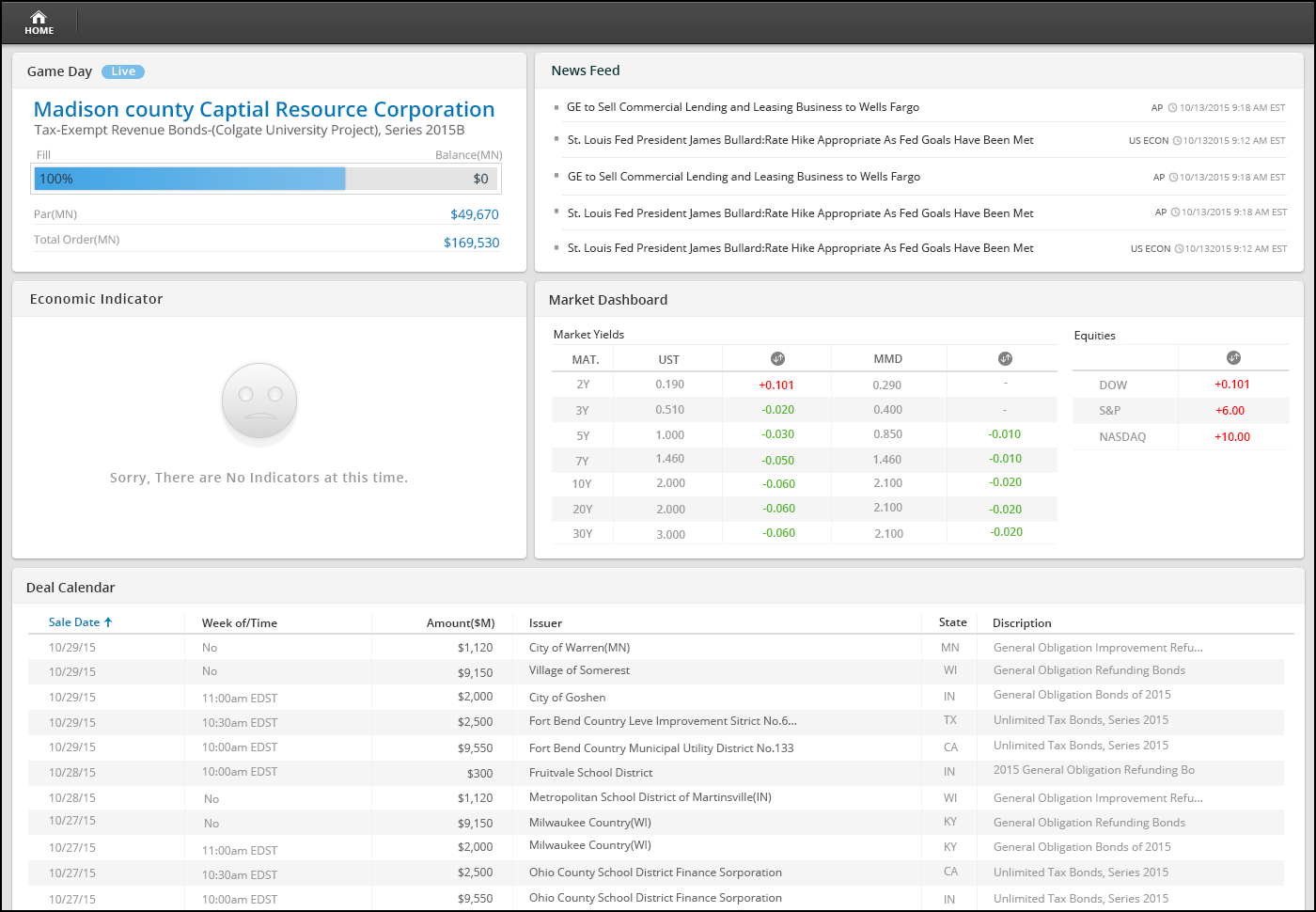This screenshot has height=912, width=1316.
Task: Click the sad face icon in Economic Indicator
Action: pyautogui.click(x=259, y=401)
